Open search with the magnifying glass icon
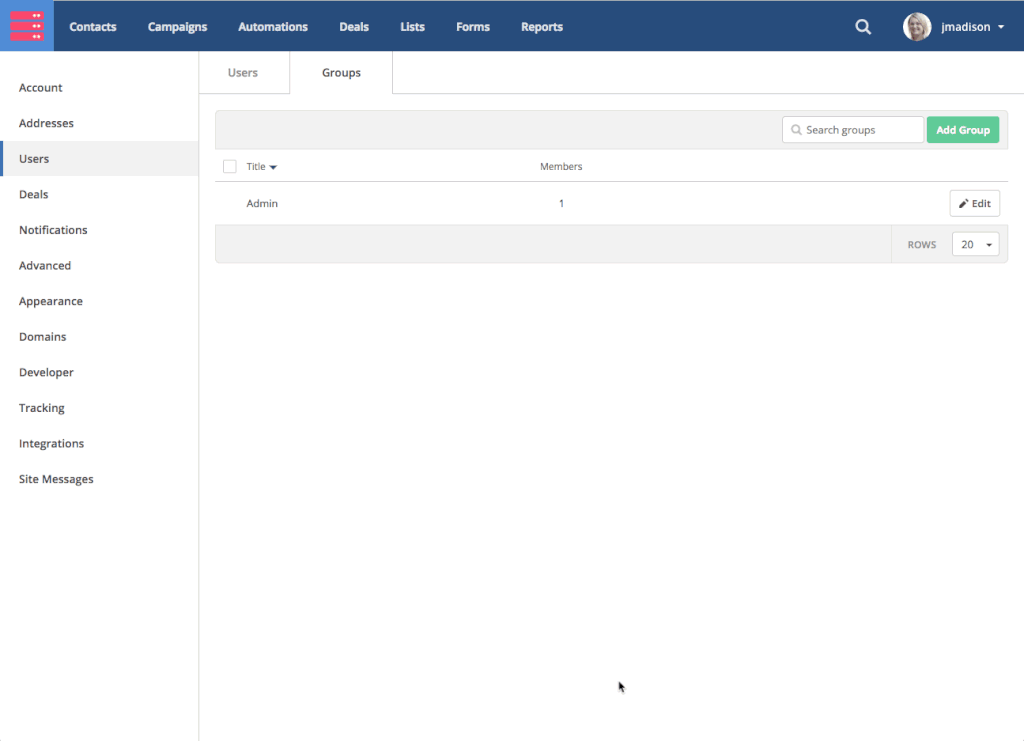This screenshot has width=1024, height=741. tap(863, 27)
